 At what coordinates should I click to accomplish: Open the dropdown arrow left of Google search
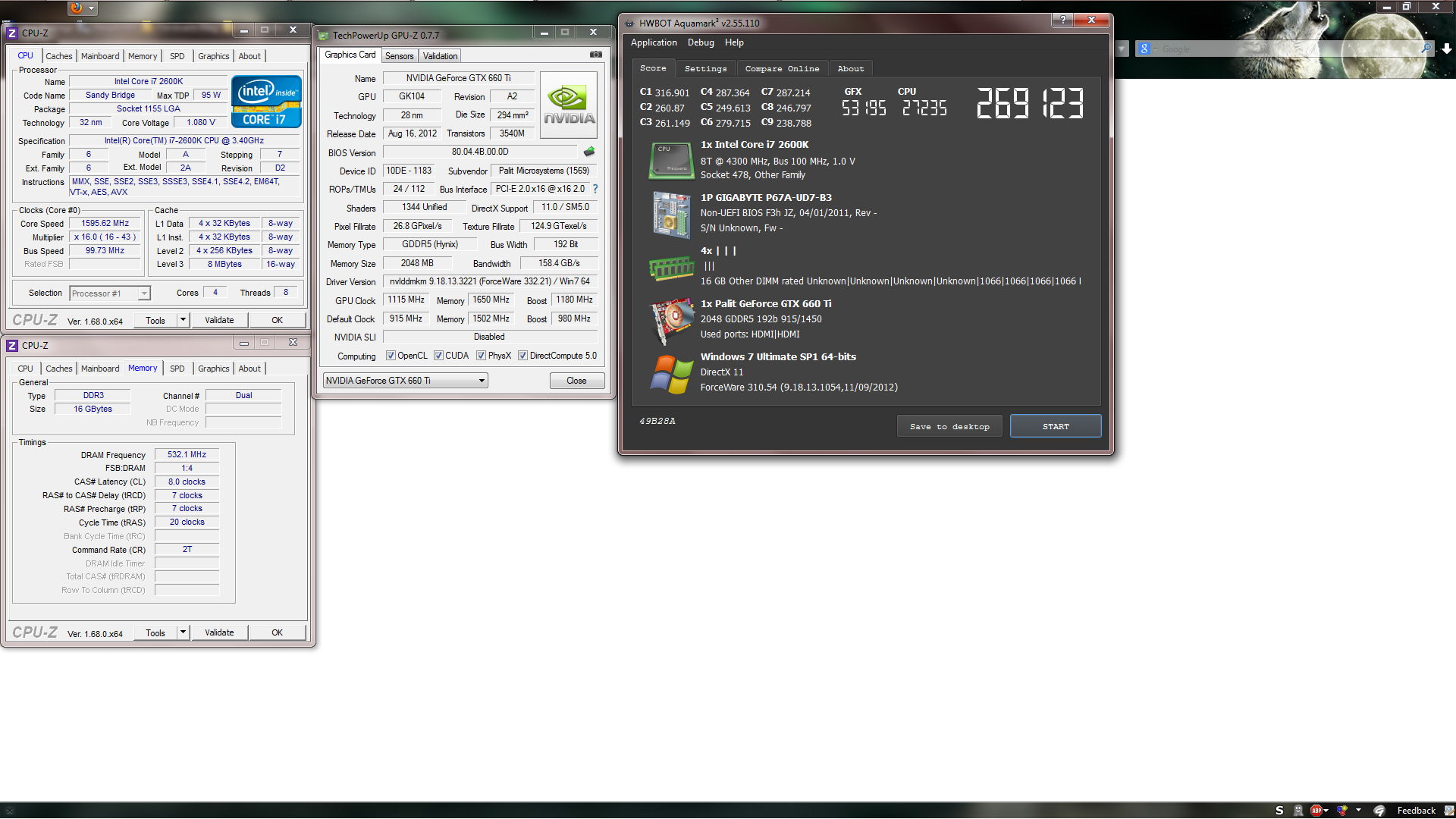(x=1122, y=49)
